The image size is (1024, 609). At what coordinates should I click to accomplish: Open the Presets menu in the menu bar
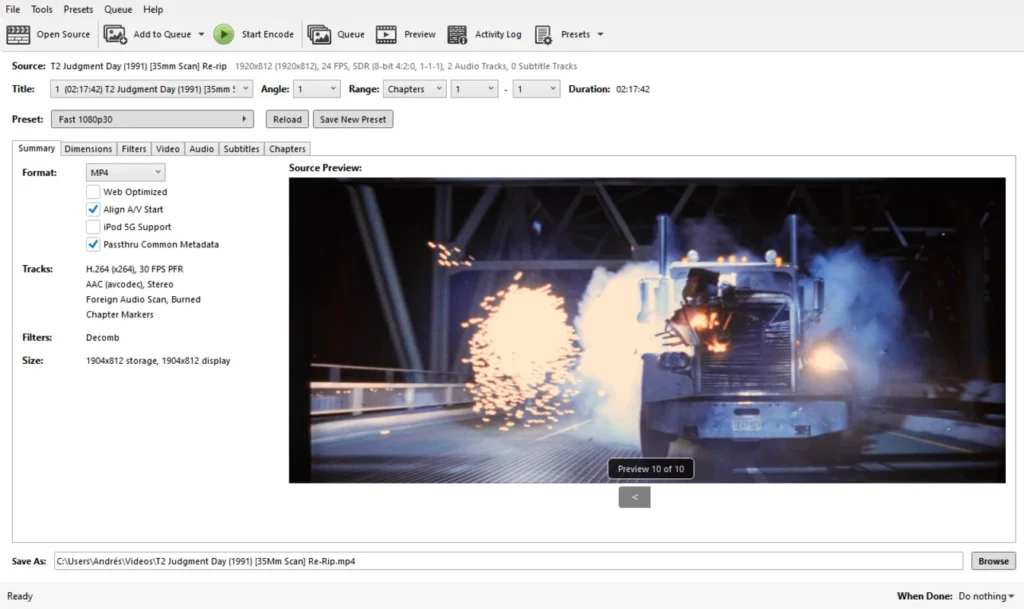pyautogui.click(x=78, y=9)
